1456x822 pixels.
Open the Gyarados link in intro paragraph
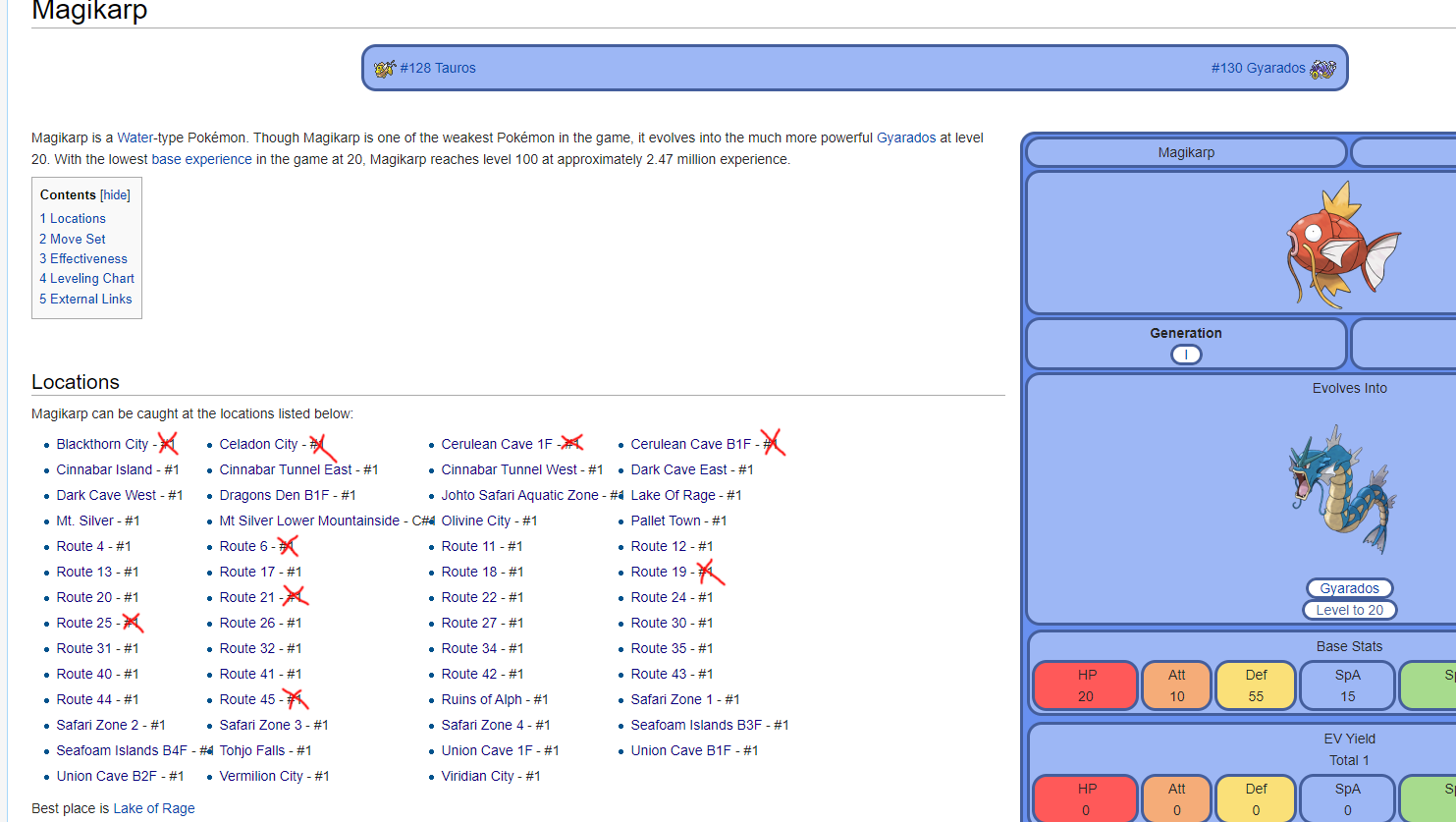906,137
